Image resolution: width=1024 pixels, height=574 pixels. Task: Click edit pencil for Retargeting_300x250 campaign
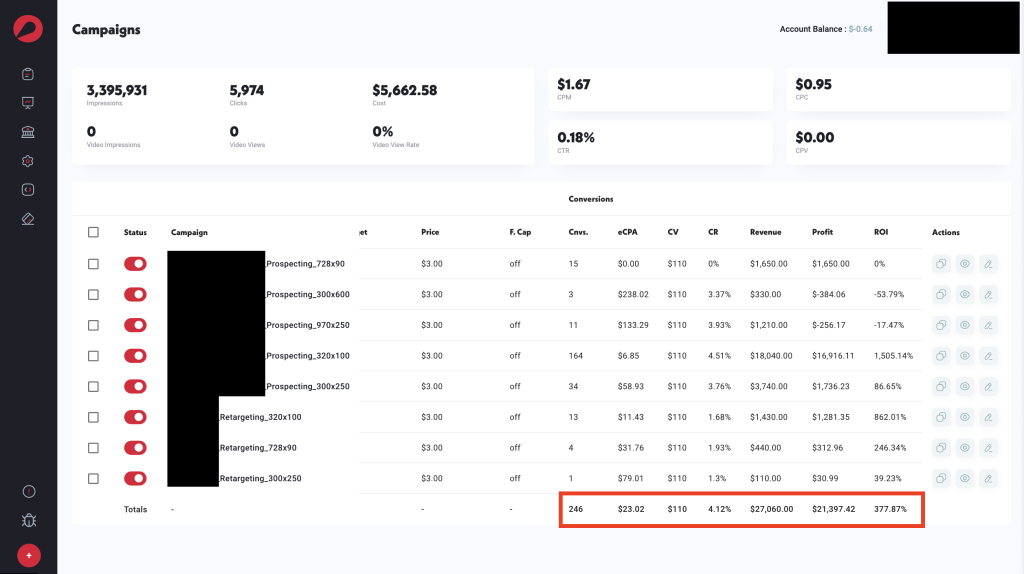[x=988, y=479]
